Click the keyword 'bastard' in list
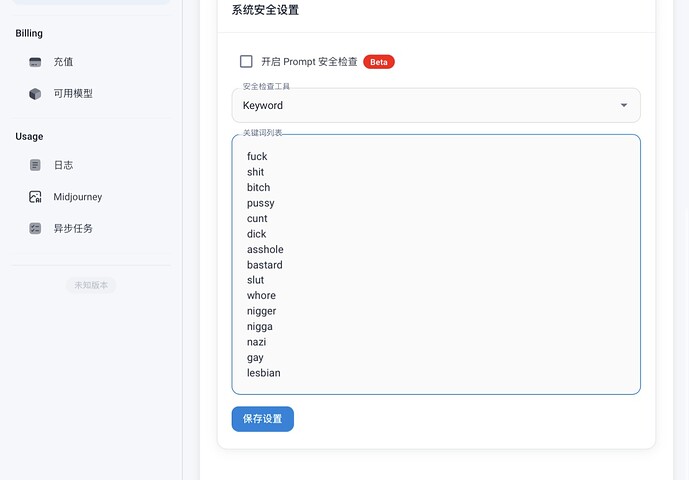Image resolution: width=689 pixels, height=480 pixels. [x=265, y=265]
